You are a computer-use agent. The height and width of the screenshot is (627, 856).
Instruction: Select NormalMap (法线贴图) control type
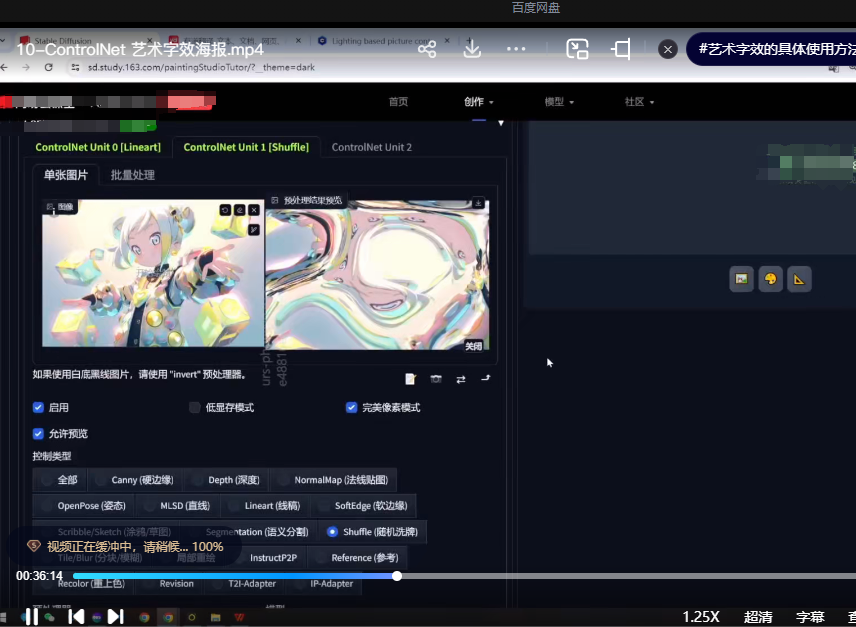(x=334, y=480)
